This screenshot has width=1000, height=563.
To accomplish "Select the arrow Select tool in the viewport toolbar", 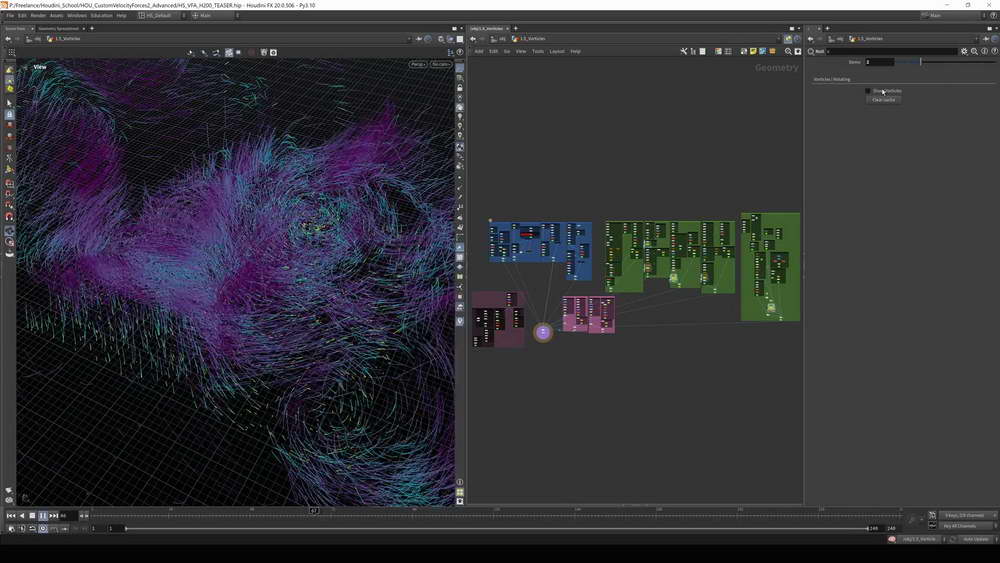I will [9, 103].
